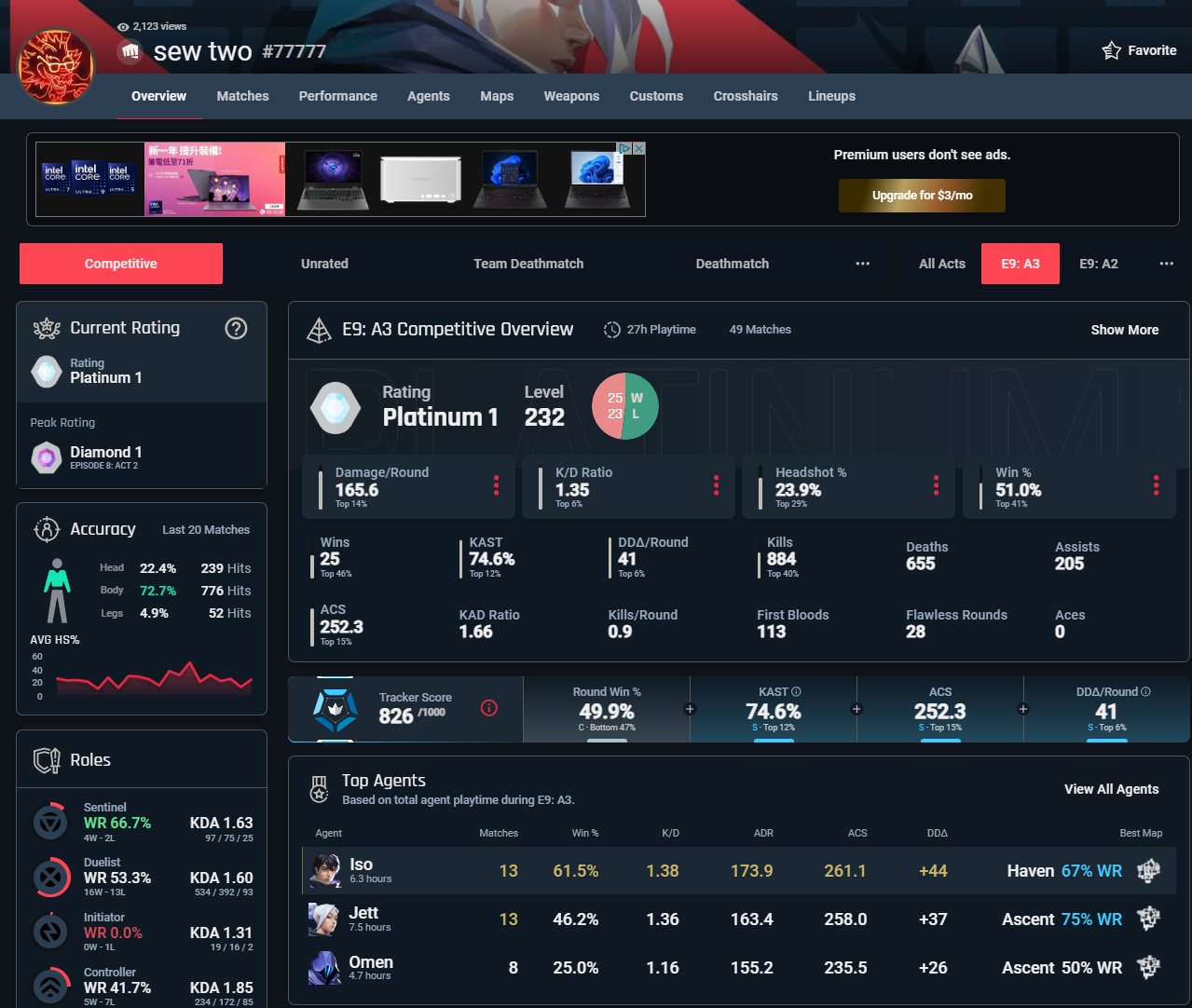1192x1008 pixels.
Task: Click the Favorite star icon
Action: pos(1111,50)
